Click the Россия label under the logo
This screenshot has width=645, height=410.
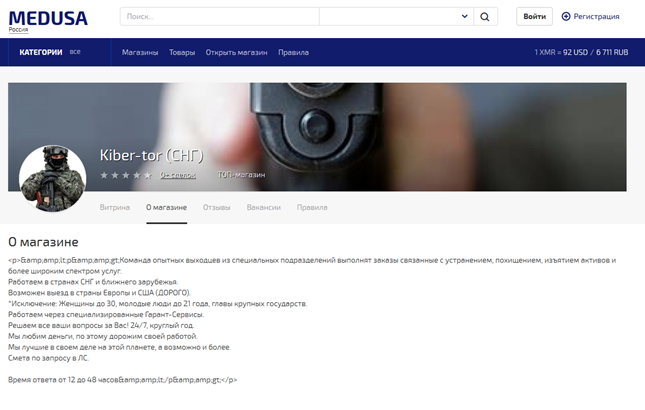[19, 30]
